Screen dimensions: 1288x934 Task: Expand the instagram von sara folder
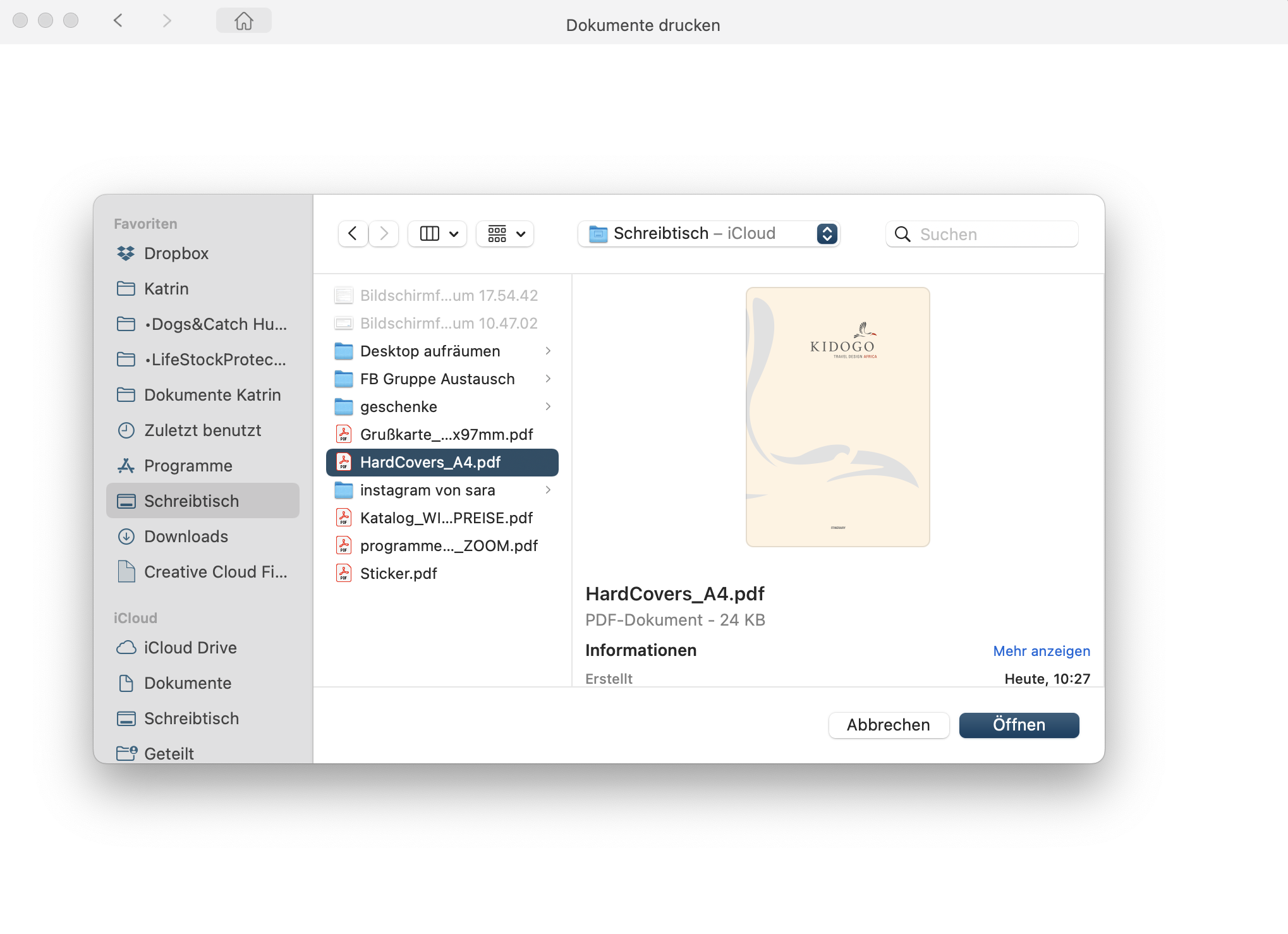point(548,490)
